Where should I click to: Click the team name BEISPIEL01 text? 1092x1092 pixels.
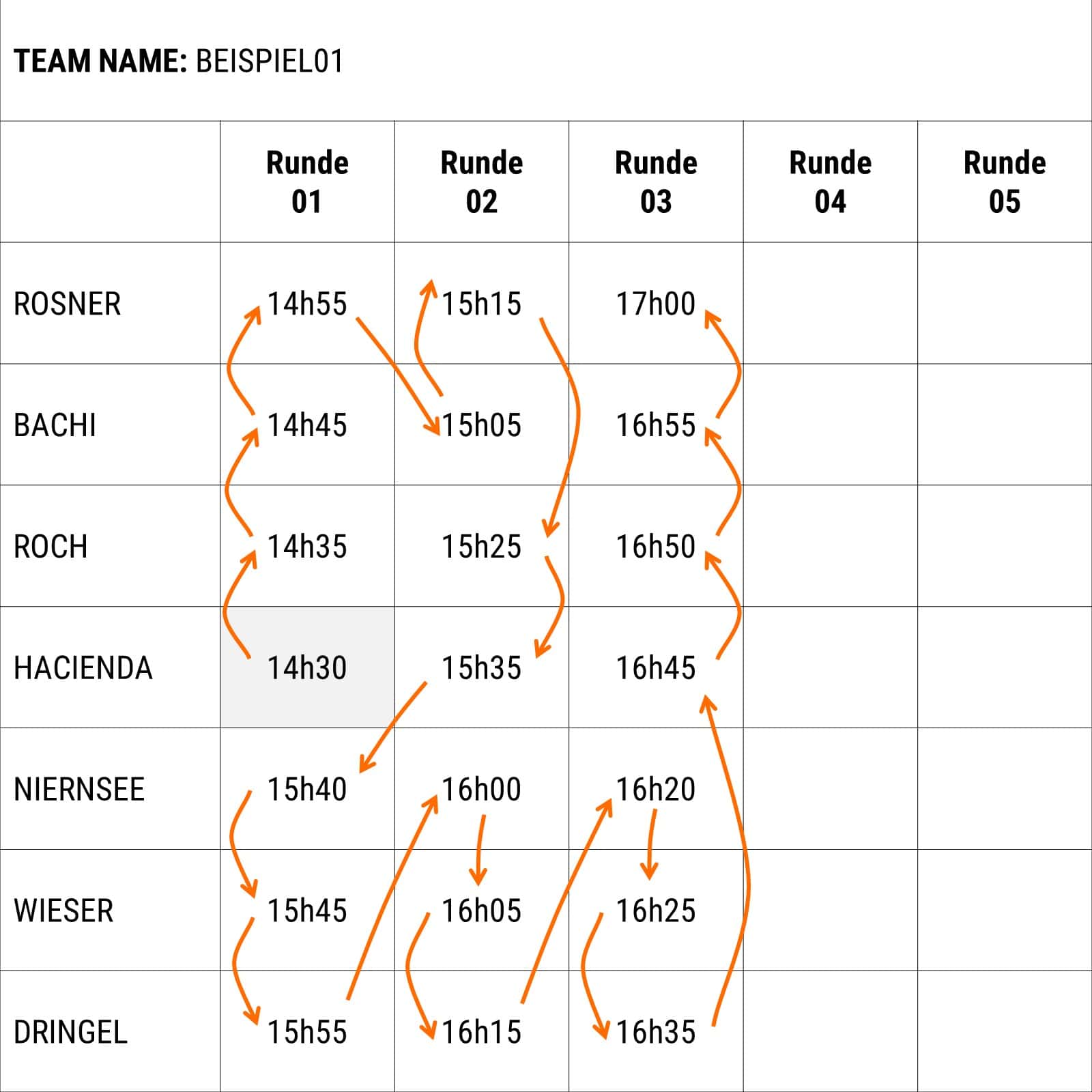pos(270,61)
